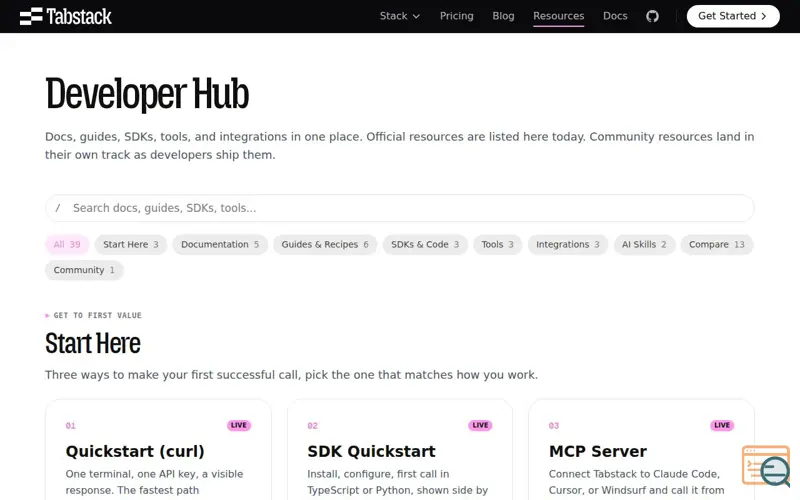Filter by Guides & Recipes
The image size is (800, 500).
point(325,244)
